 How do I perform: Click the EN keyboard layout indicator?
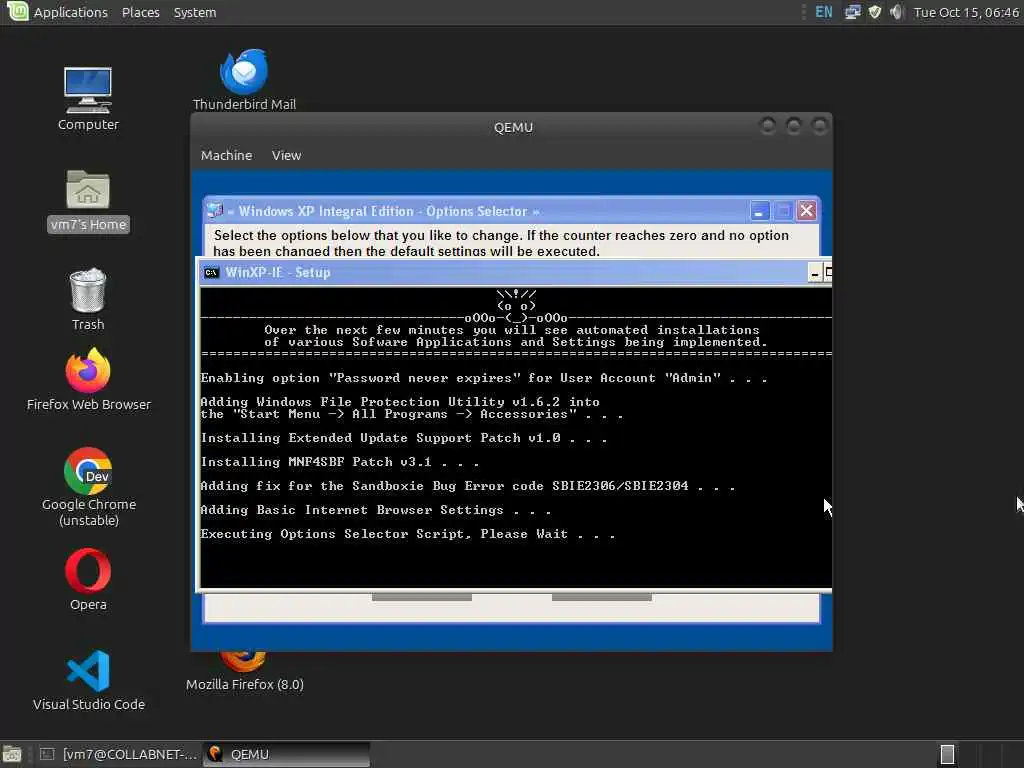coord(824,12)
